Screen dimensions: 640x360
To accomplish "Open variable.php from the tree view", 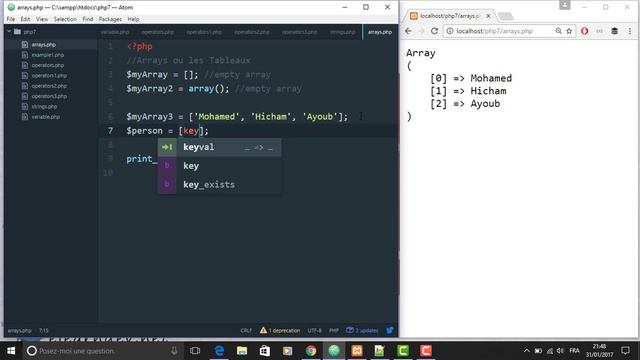I will 46,117.
